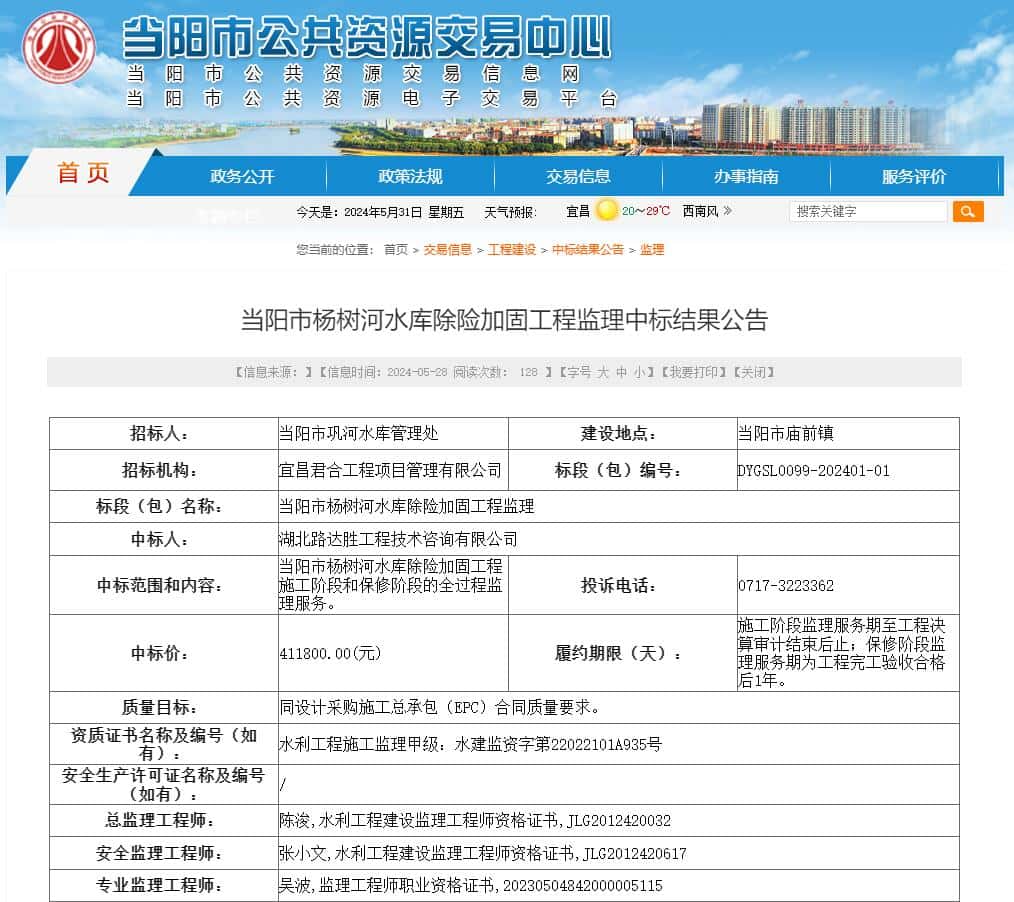Screen dimensions: 1014x902
Task: Navigate to 工程建设 breadcrumb link
Action: coord(511,250)
